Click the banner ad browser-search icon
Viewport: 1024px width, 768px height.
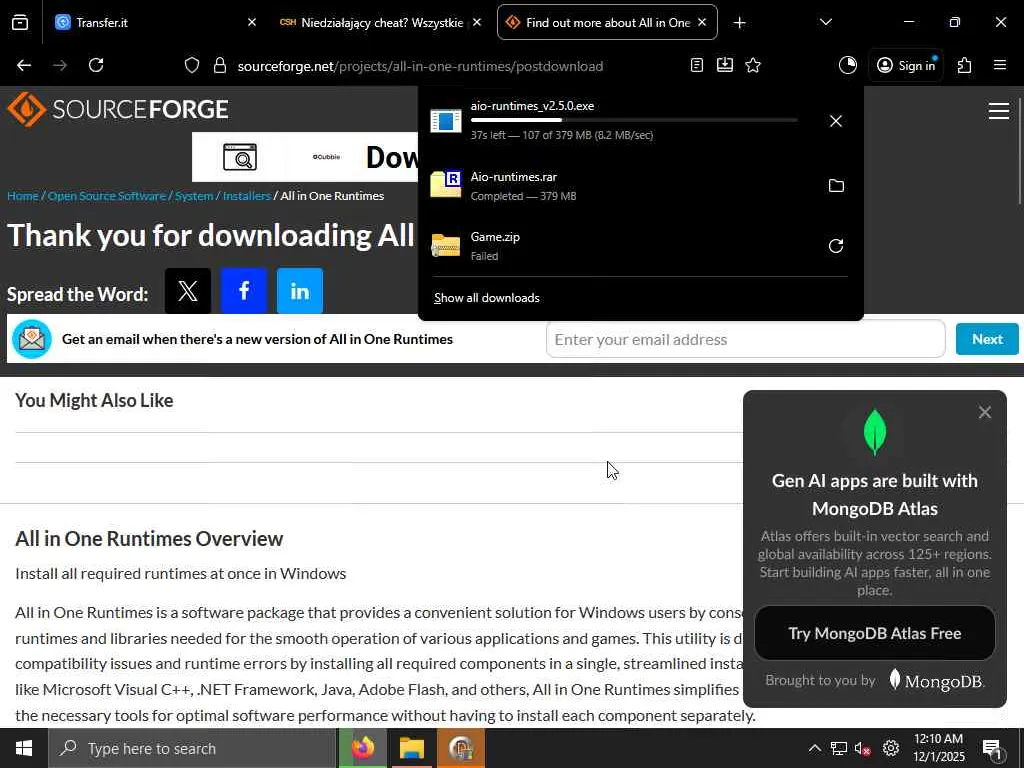click(240, 157)
